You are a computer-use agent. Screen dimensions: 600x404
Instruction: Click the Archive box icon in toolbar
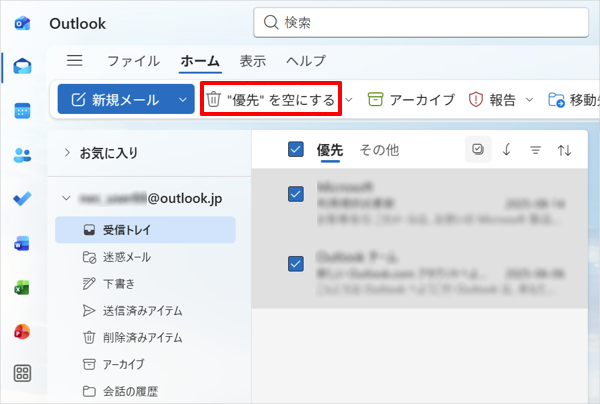375,99
